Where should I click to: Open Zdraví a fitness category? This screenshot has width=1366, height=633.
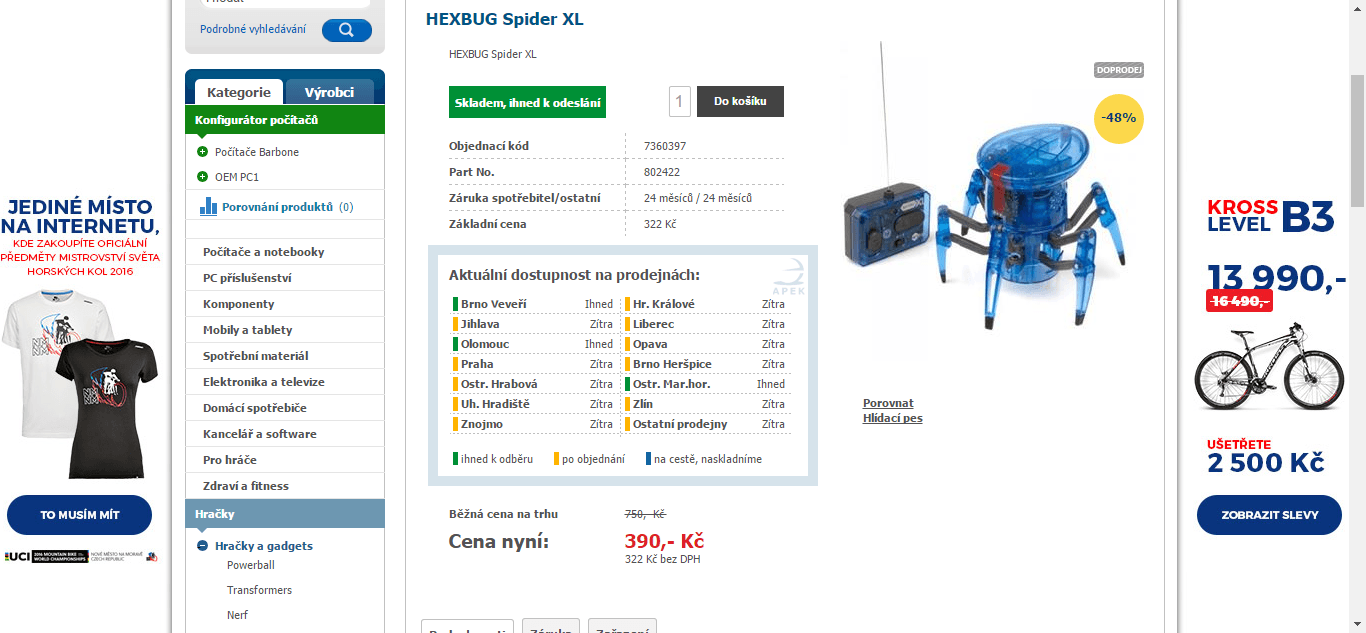click(x=285, y=486)
